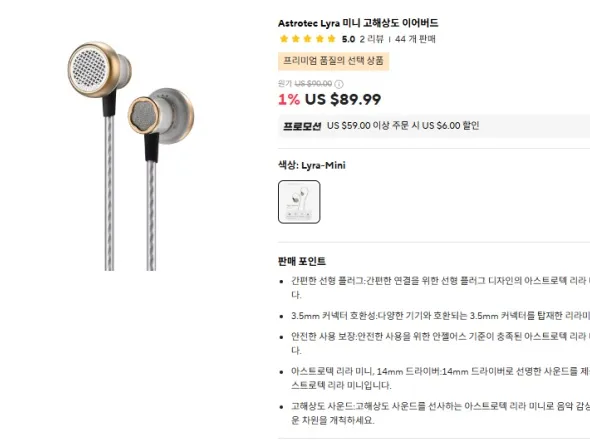Open the 2 리뷰 reviews link
This screenshot has height=442, width=590.
(371, 39)
